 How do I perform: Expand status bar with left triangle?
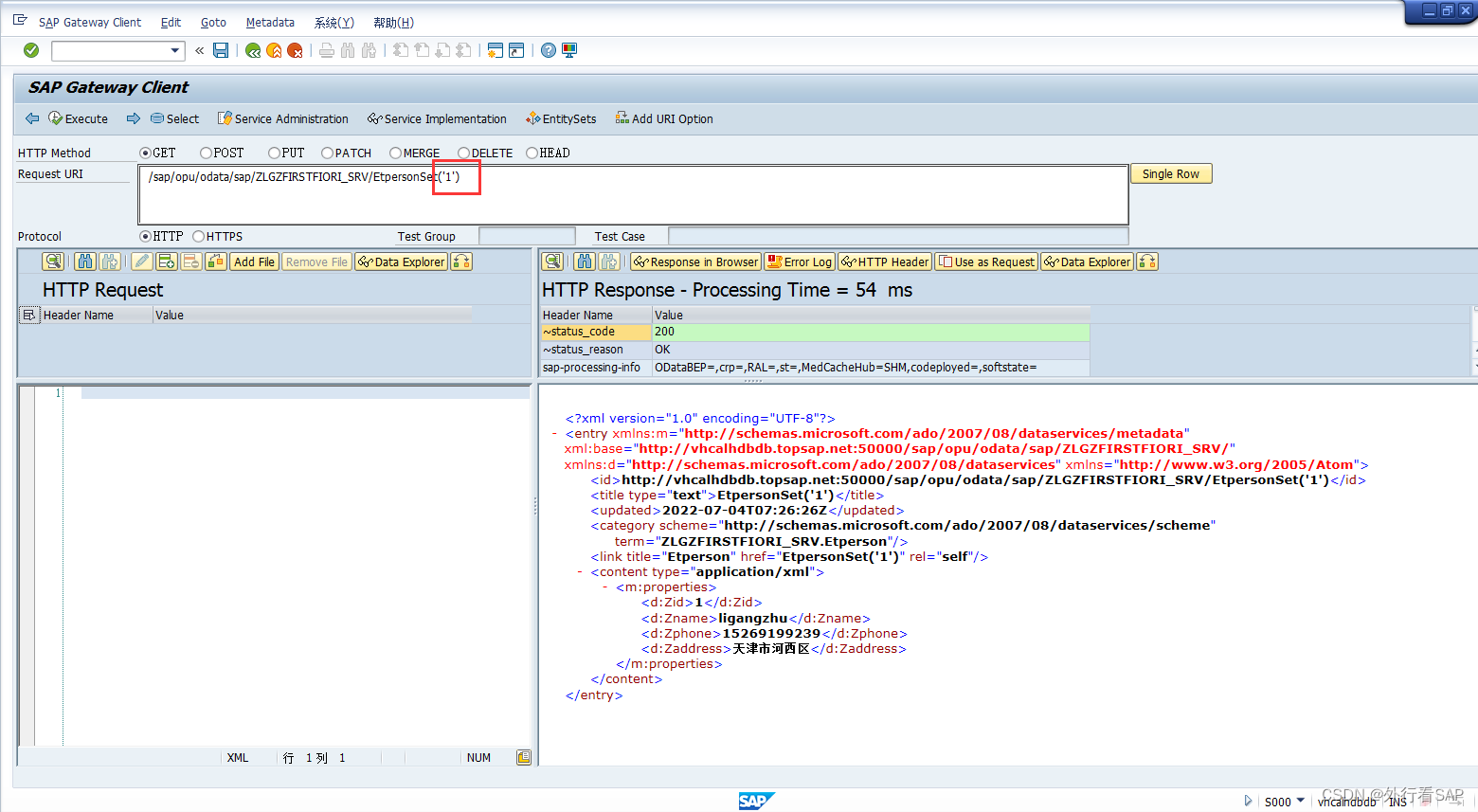pyautogui.click(x=1248, y=801)
